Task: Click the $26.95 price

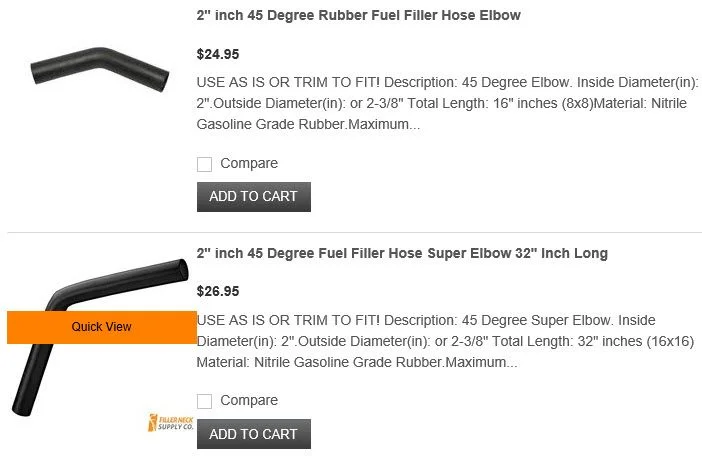Action: point(218,292)
